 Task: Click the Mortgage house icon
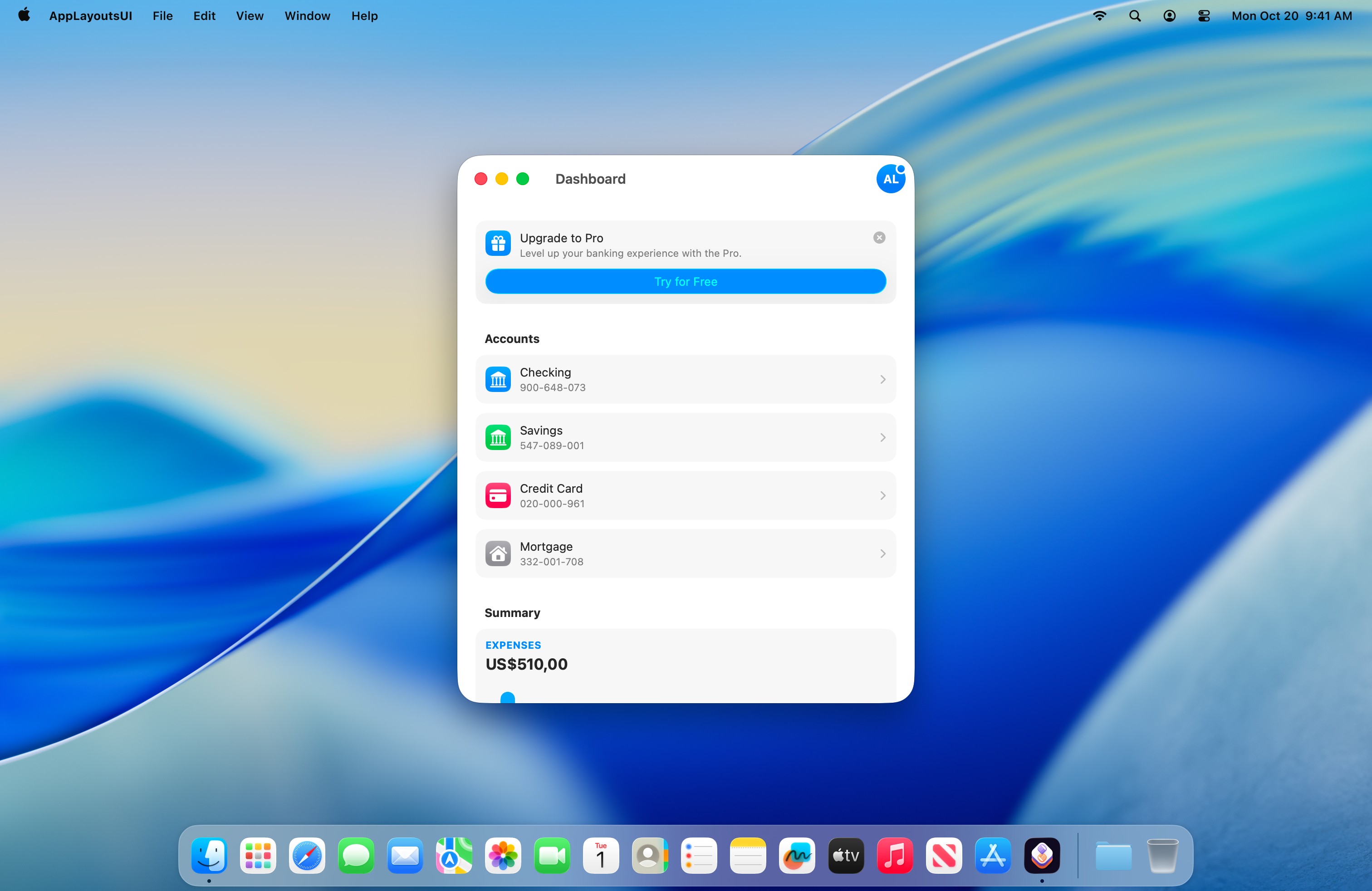(x=498, y=553)
